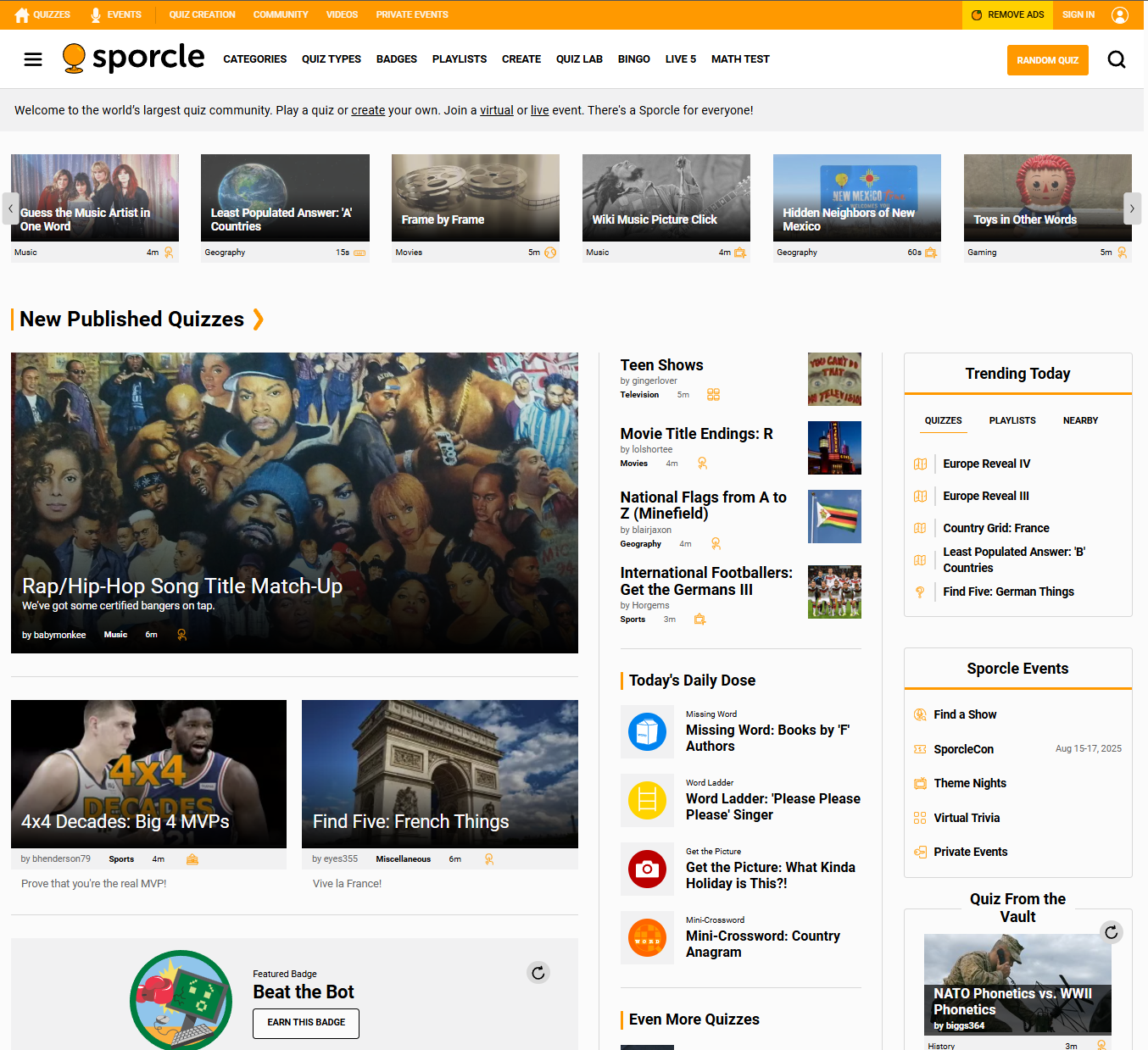The image size is (1148, 1050).
Task: Click the Events microphone icon
Action: click(96, 14)
